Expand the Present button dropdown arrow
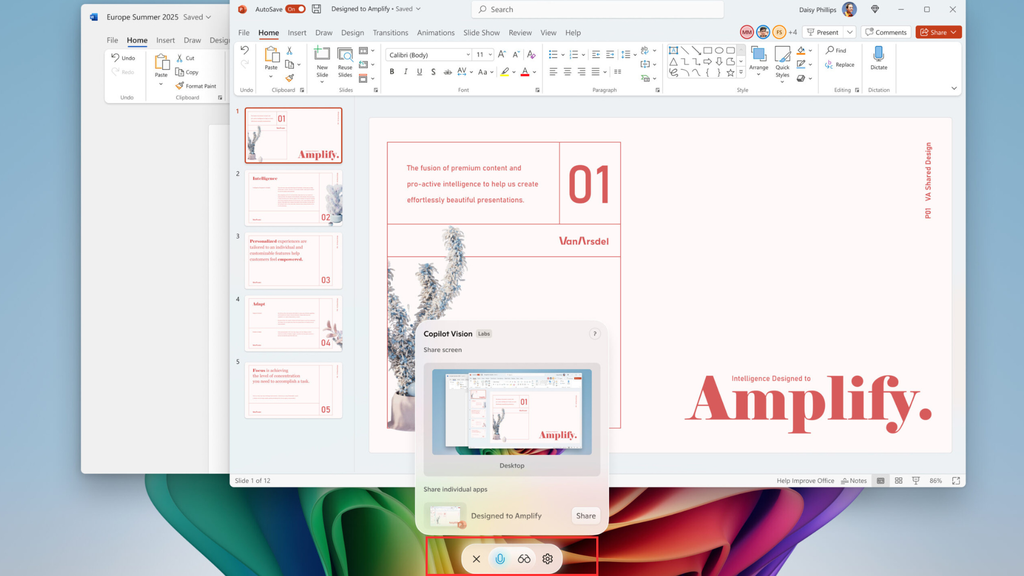Screen dimensions: 1024x576 (850, 32)
